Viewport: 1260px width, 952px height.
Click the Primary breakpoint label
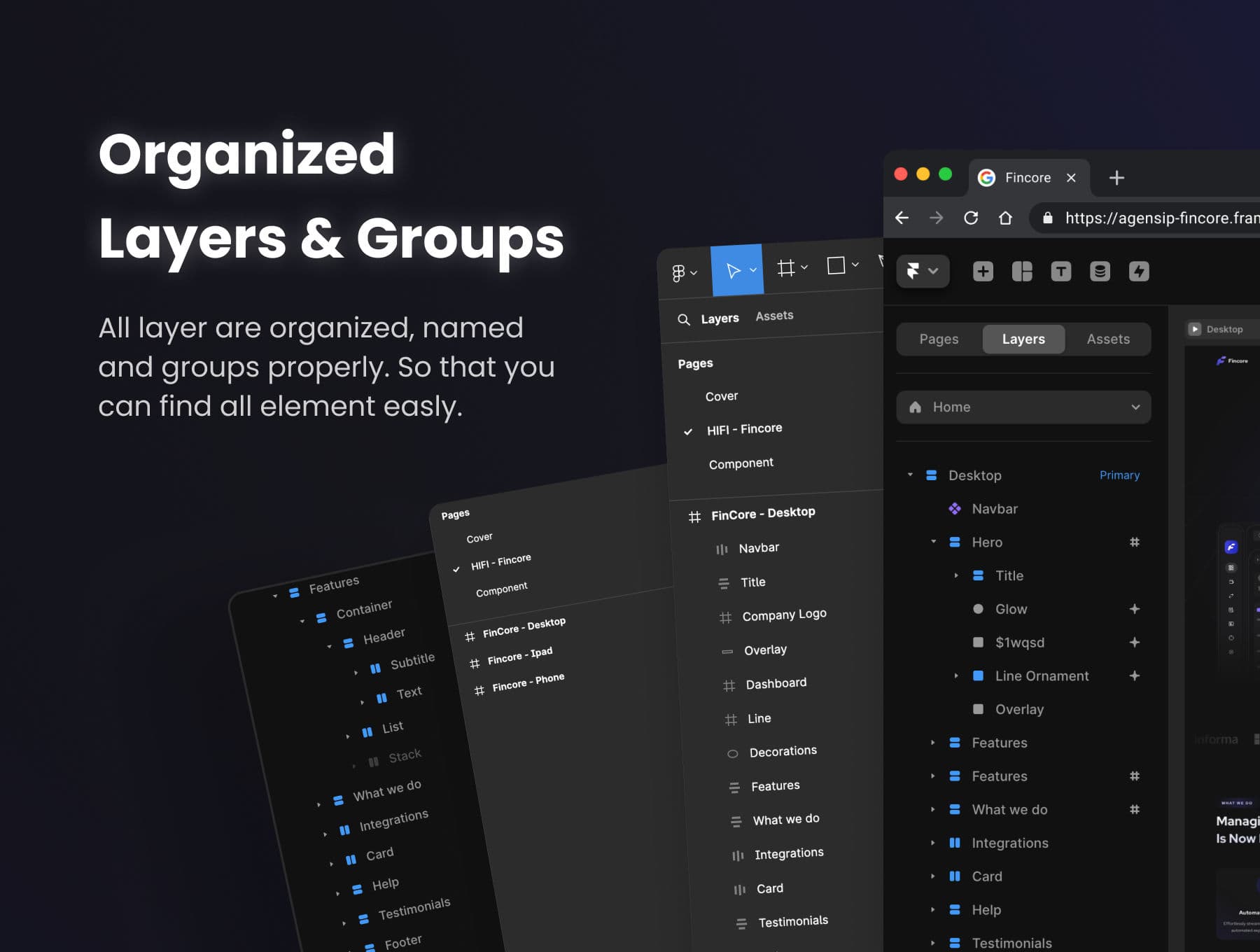click(x=1119, y=475)
